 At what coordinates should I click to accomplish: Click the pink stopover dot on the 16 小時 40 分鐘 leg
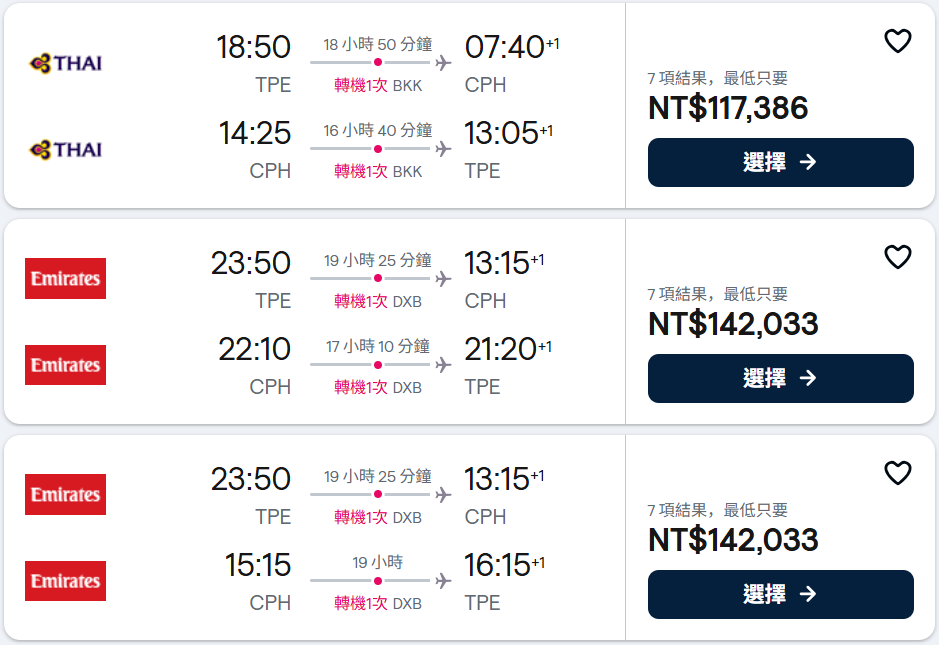pyautogui.click(x=378, y=149)
